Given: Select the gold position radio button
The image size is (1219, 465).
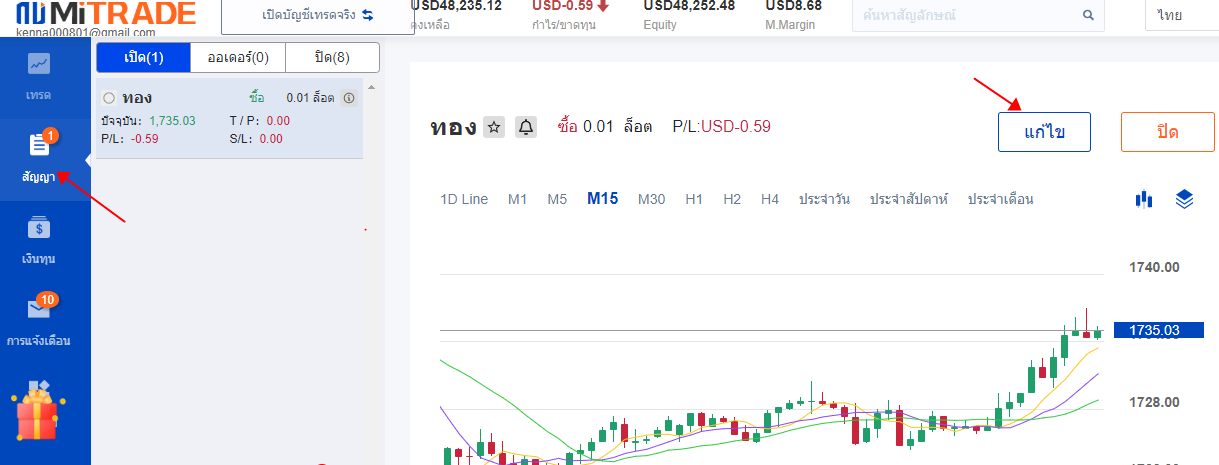Looking at the screenshot, I should click(x=109, y=98).
